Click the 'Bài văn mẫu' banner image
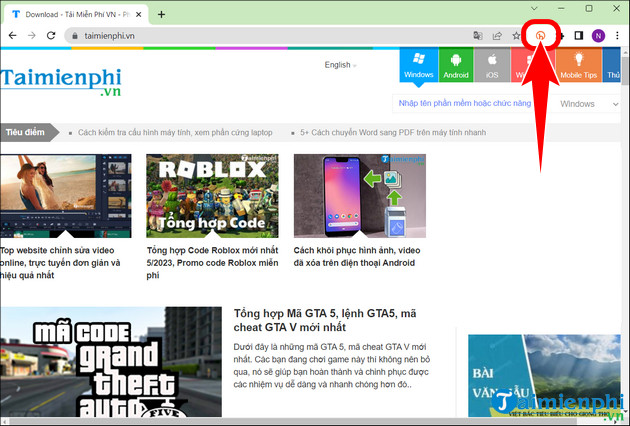Viewport: 630px width, 426px height. pyautogui.click(x=544, y=376)
